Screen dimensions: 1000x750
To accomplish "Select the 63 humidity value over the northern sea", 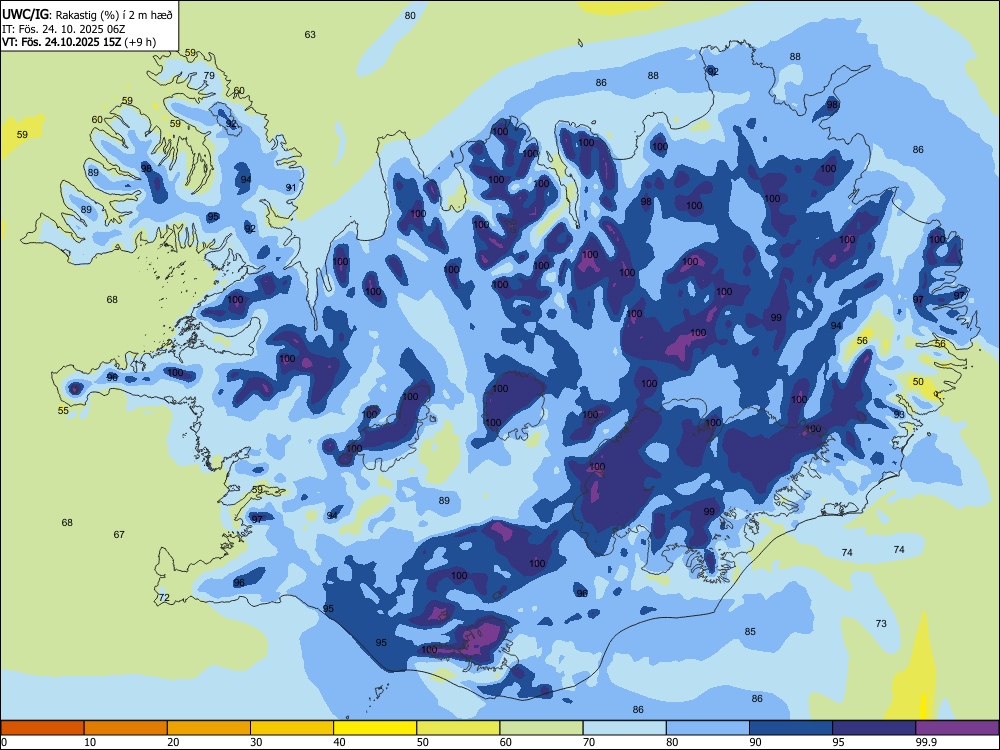I will pos(310,34).
